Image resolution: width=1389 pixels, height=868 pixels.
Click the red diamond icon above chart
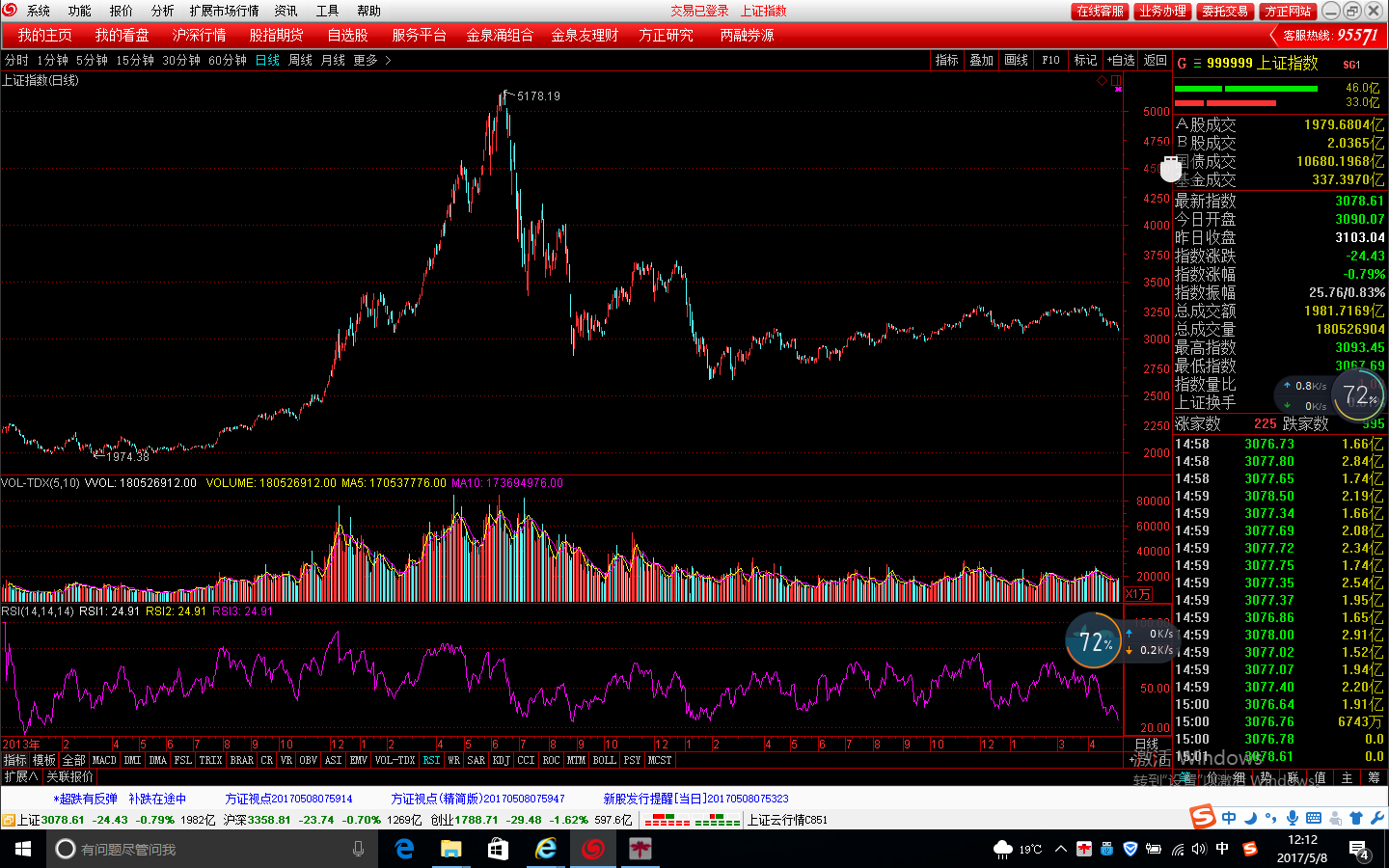(x=1103, y=80)
